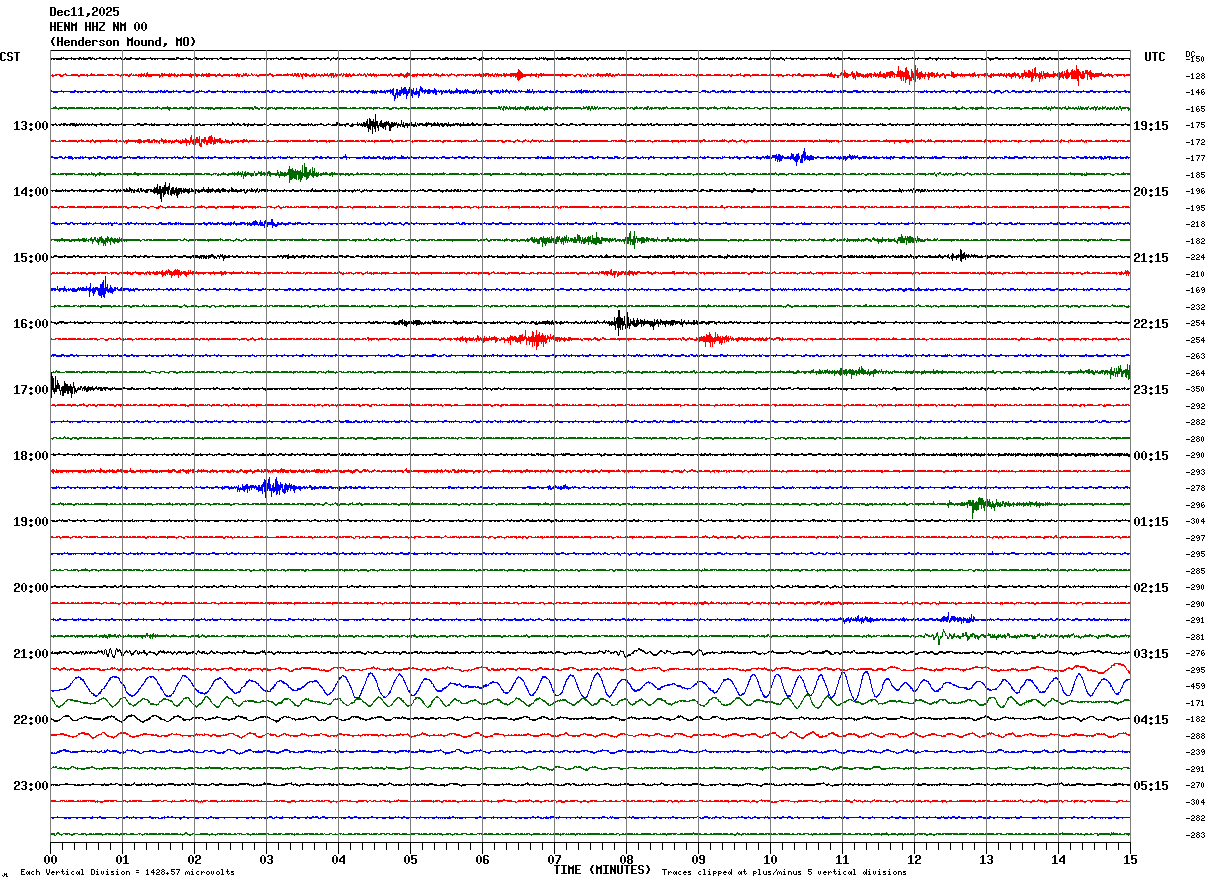Screen dimensions: 1210x886
Task: Click the 23:00 CST time label
Action: coord(30,786)
